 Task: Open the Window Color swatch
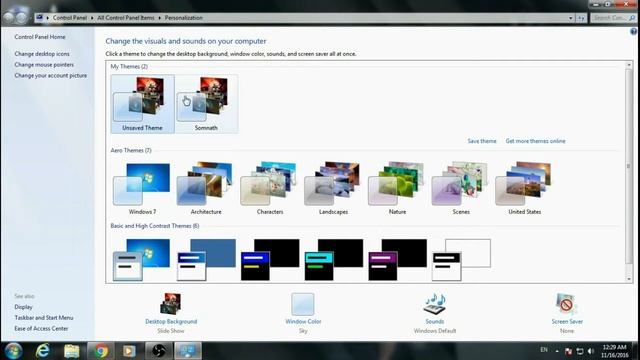coord(303,304)
